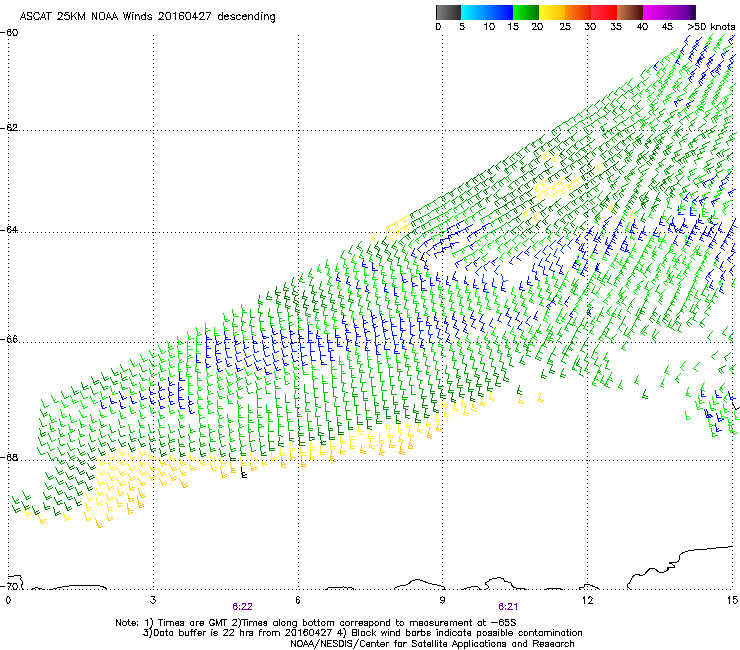Click the latitude label '-68'

click(10, 458)
